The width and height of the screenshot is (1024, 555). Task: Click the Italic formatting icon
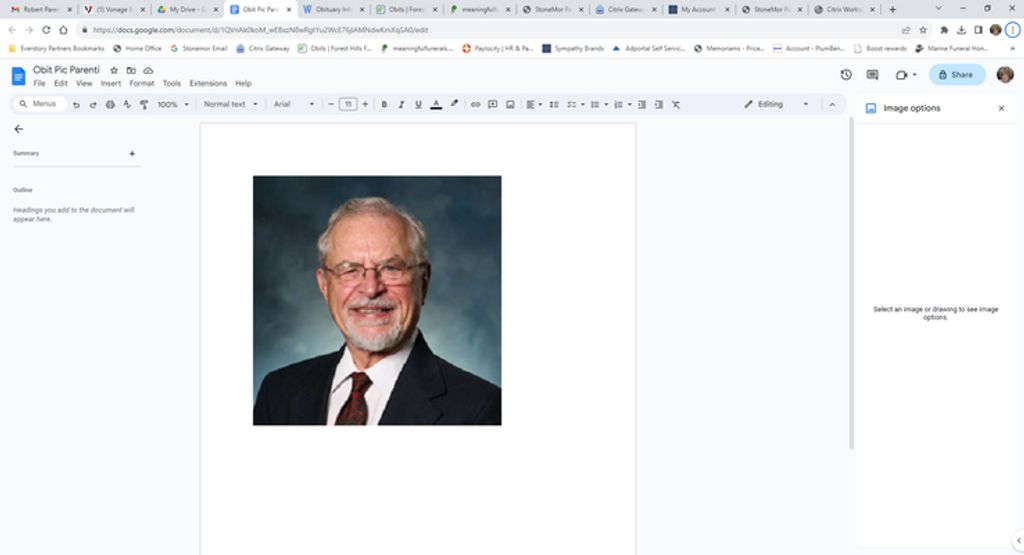coord(401,104)
